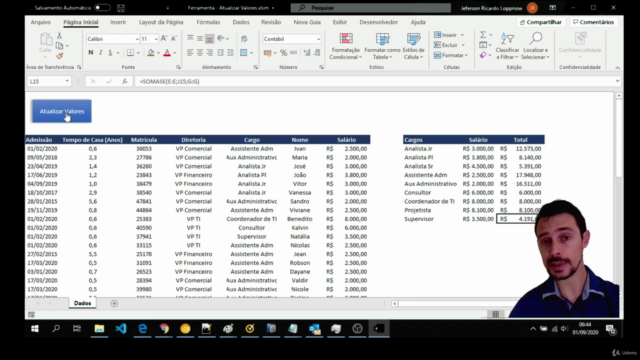Open the Windows Start menu
The height and width of the screenshot is (360, 640).
coord(35,329)
